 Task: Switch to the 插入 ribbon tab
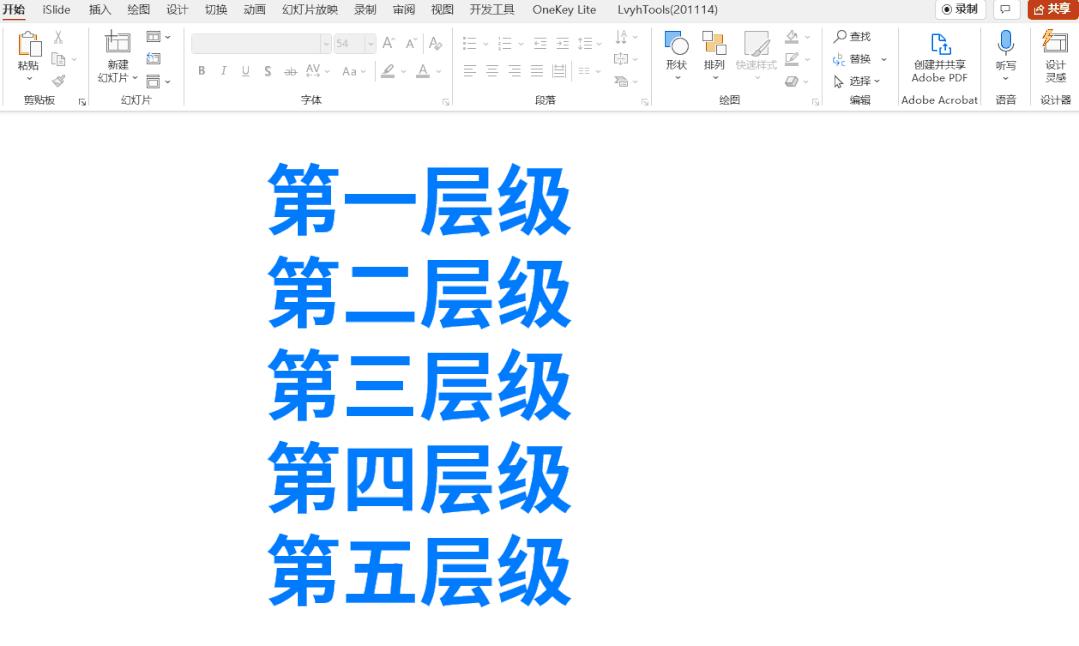click(98, 10)
